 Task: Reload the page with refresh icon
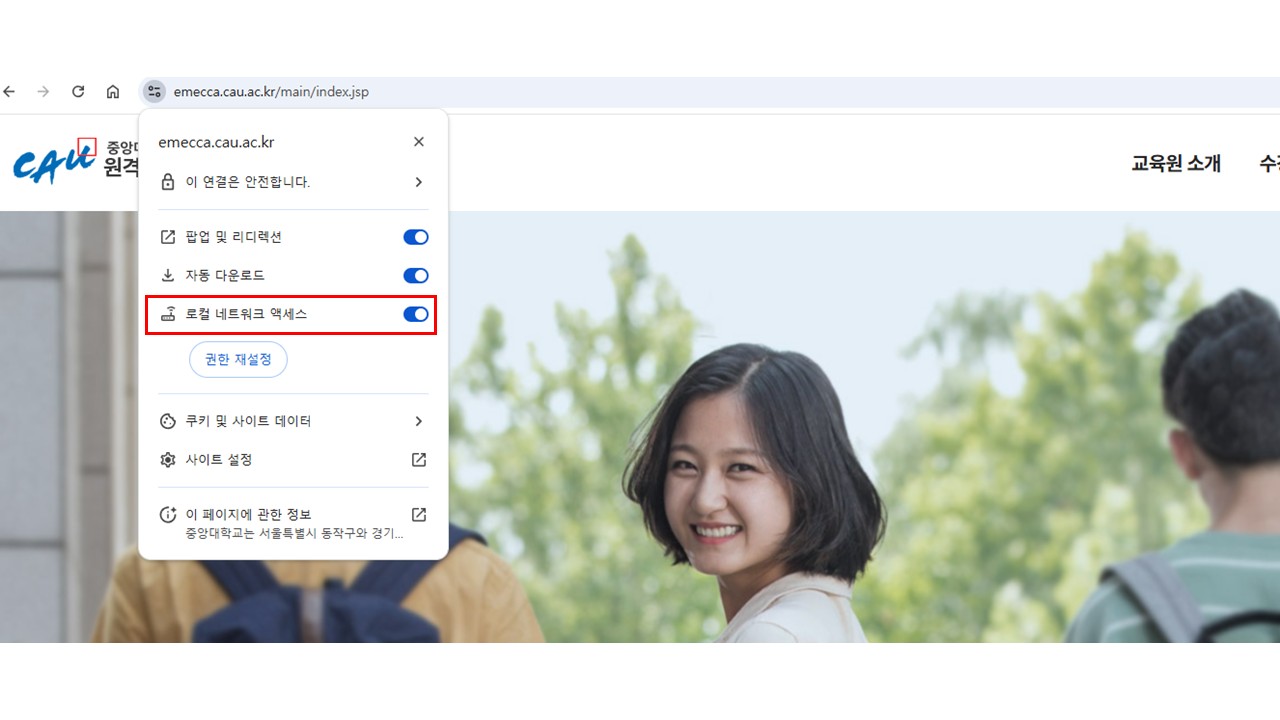pos(78,92)
